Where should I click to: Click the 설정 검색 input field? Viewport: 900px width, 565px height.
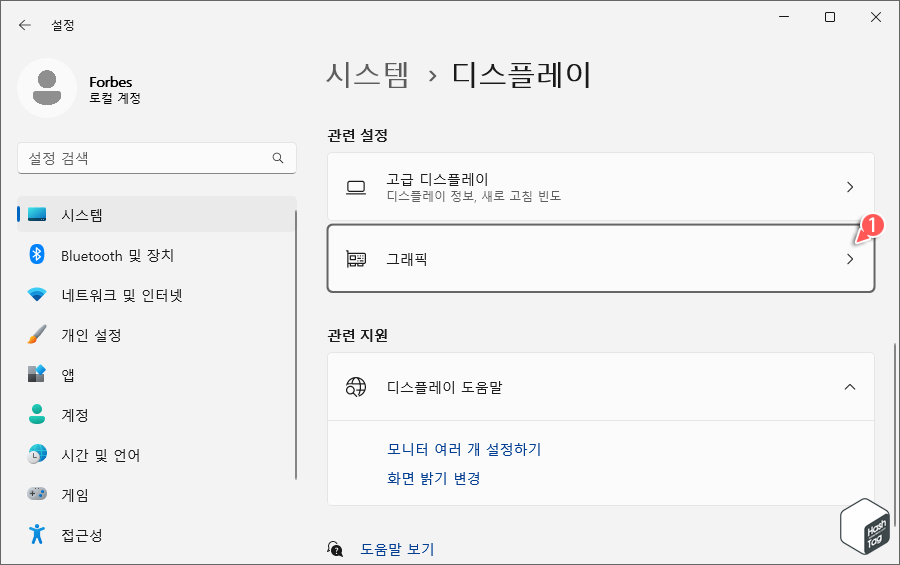(157, 158)
